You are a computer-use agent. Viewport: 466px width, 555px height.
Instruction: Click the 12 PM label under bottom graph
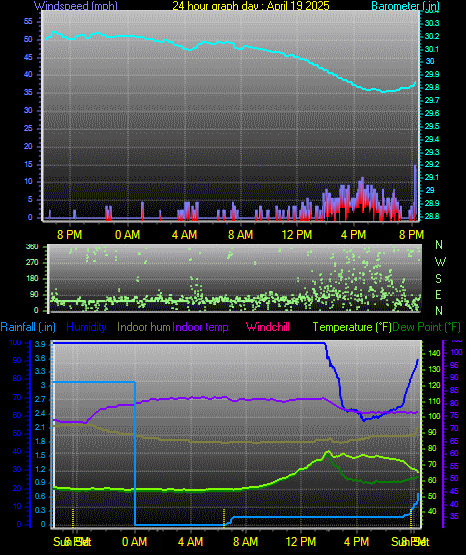301,542
